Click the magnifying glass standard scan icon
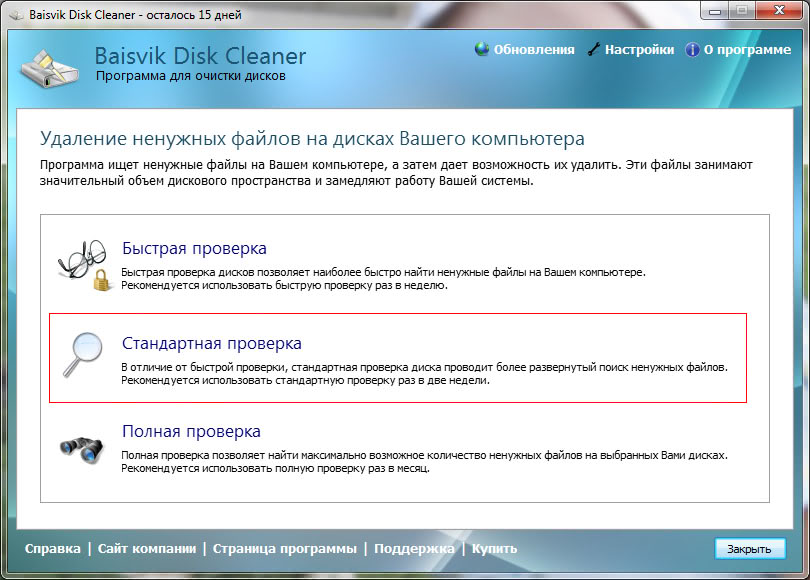Screen dimensions: 810x580 [83, 355]
